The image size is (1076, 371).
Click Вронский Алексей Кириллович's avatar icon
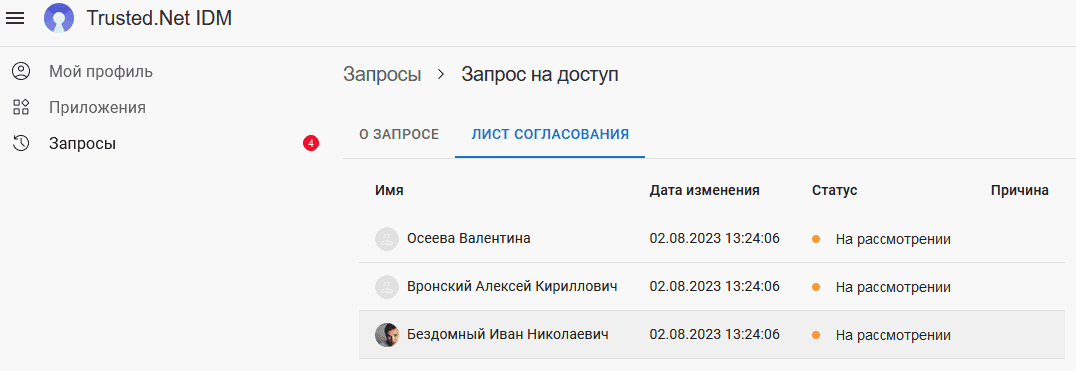[x=387, y=287]
